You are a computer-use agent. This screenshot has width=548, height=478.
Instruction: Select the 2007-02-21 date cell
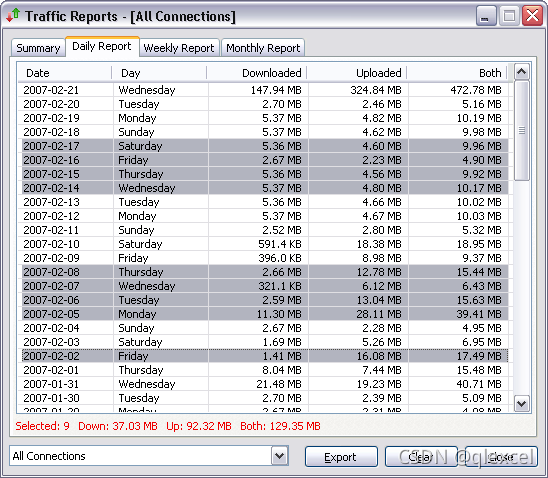click(x=51, y=90)
